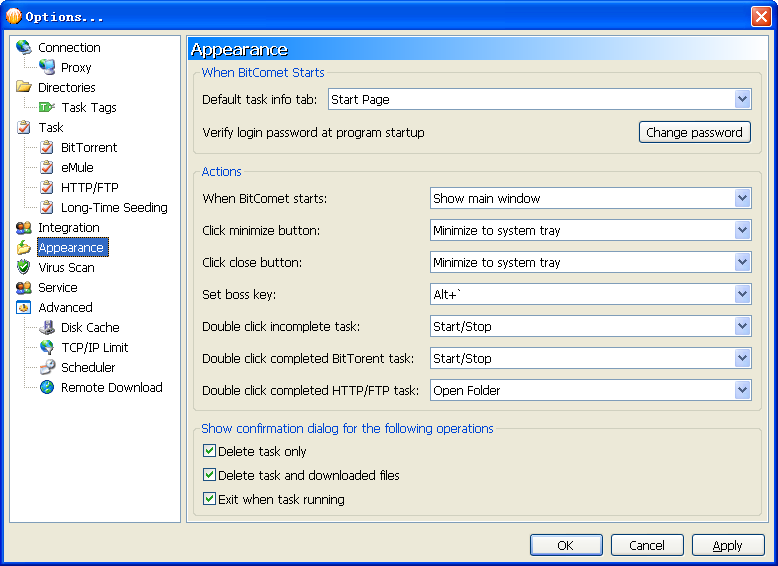Select Proxy in the options tree

point(76,67)
